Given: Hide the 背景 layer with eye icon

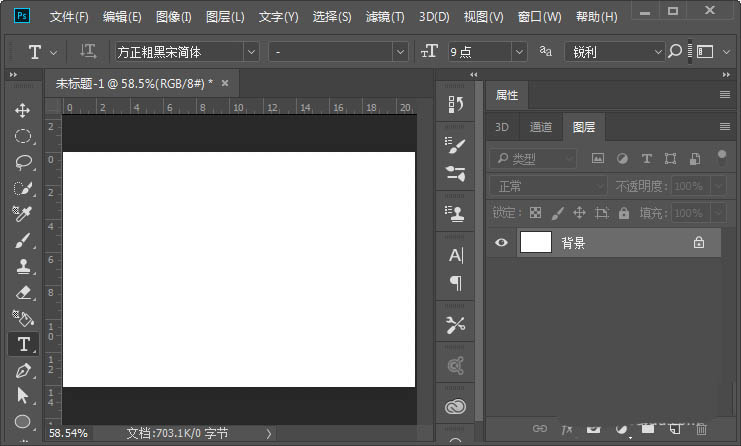Looking at the screenshot, I should (x=501, y=242).
